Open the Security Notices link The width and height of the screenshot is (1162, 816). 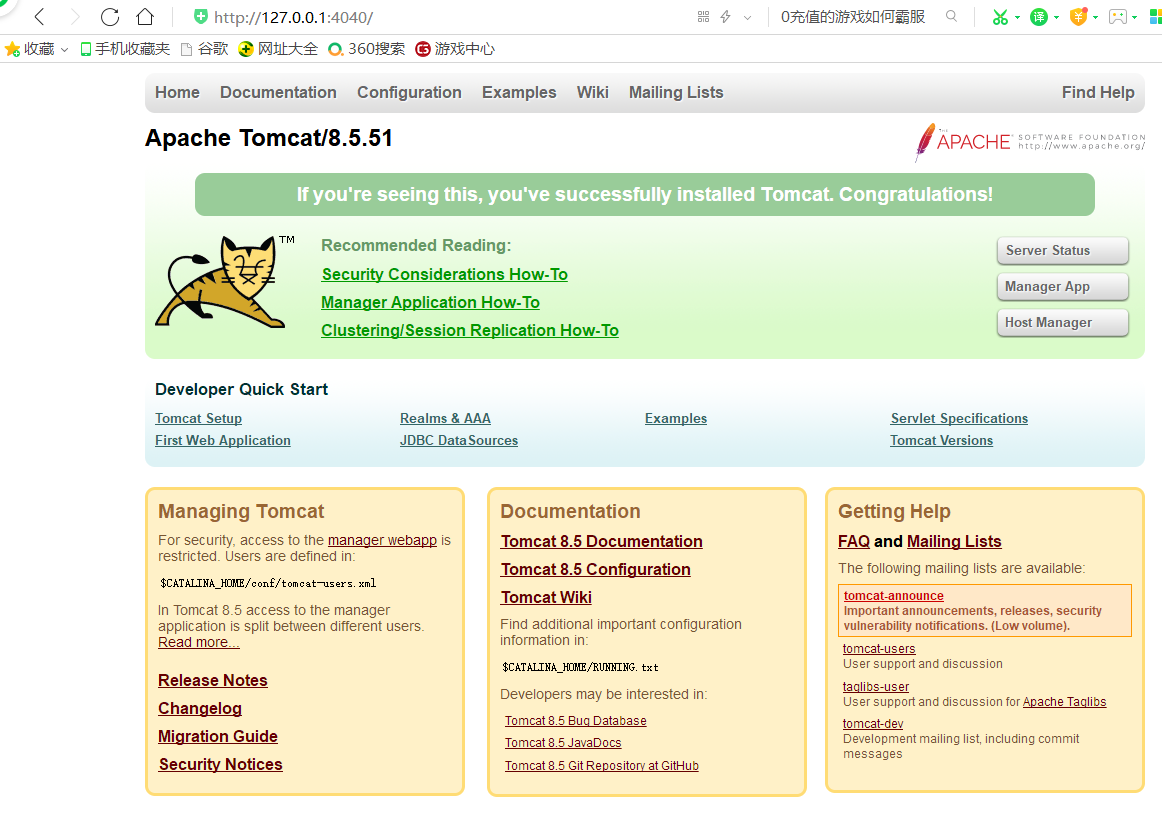pos(220,765)
